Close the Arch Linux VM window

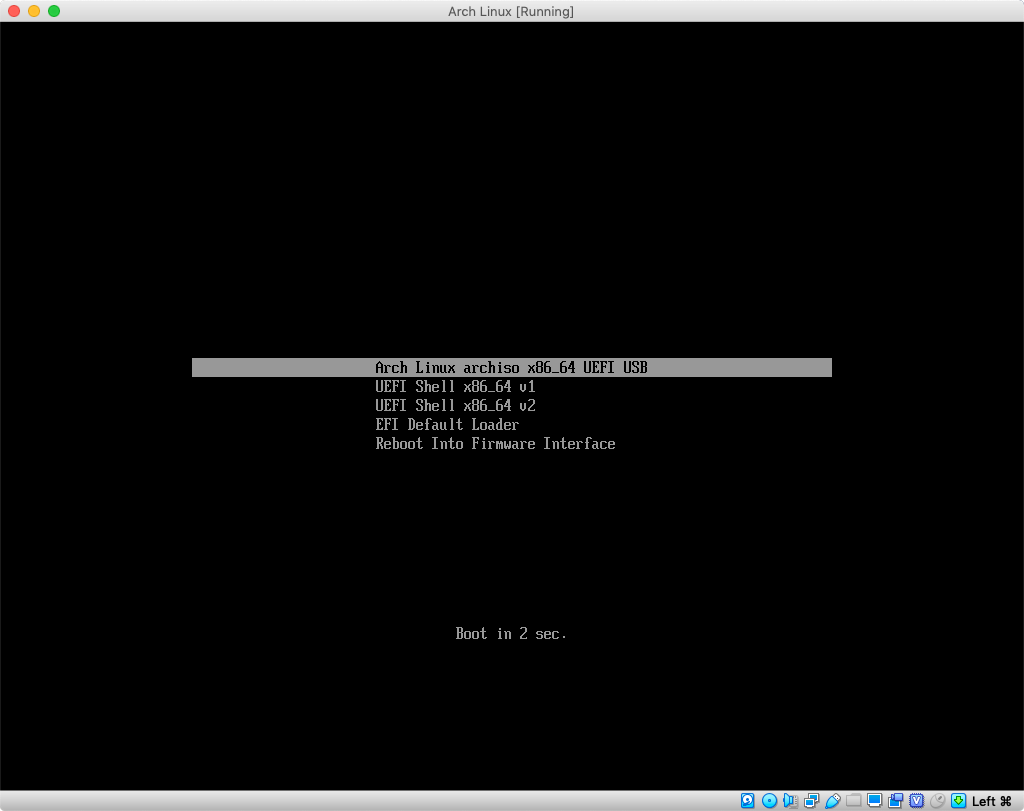14,11
